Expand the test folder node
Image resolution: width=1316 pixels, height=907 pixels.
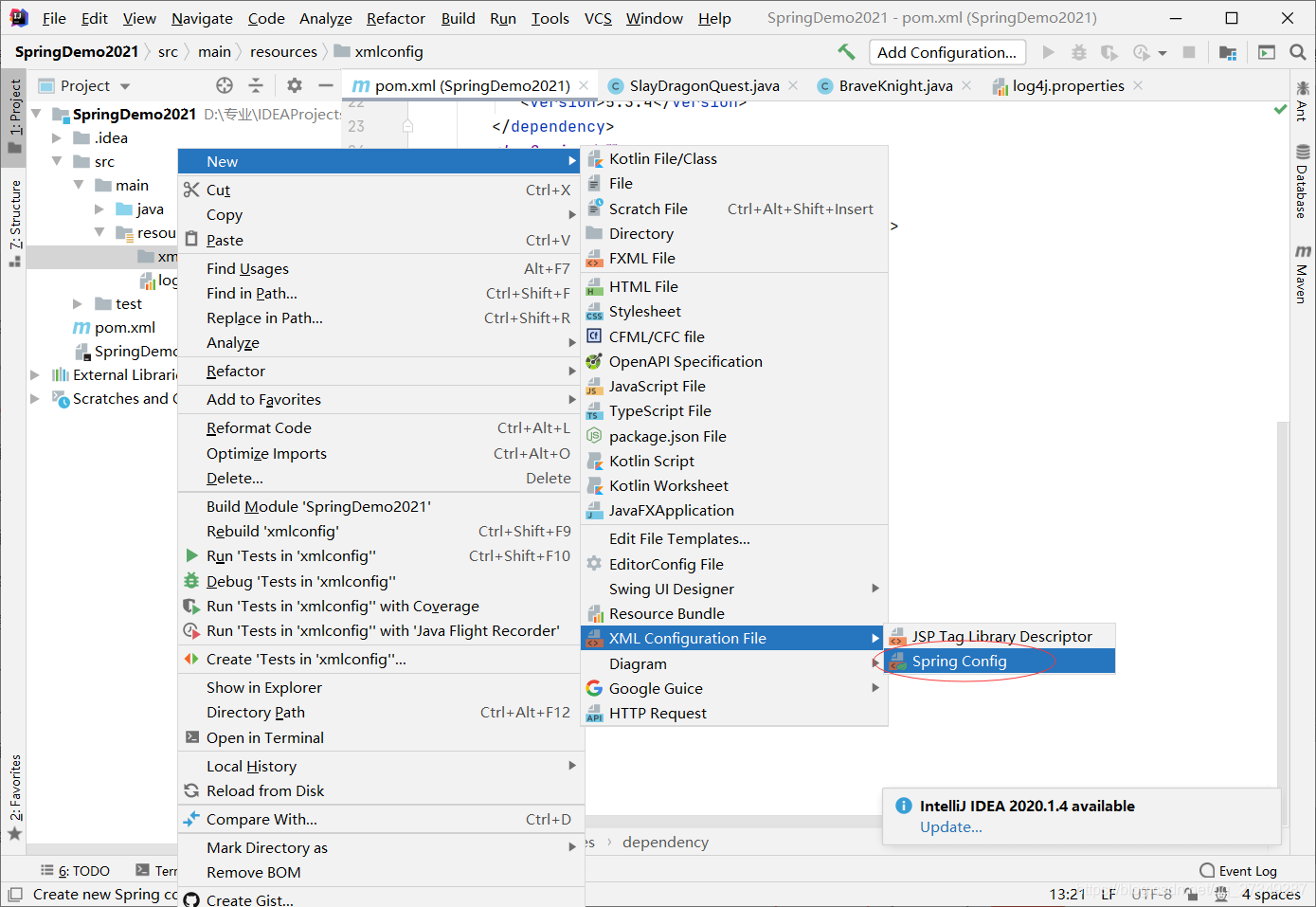[78, 304]
